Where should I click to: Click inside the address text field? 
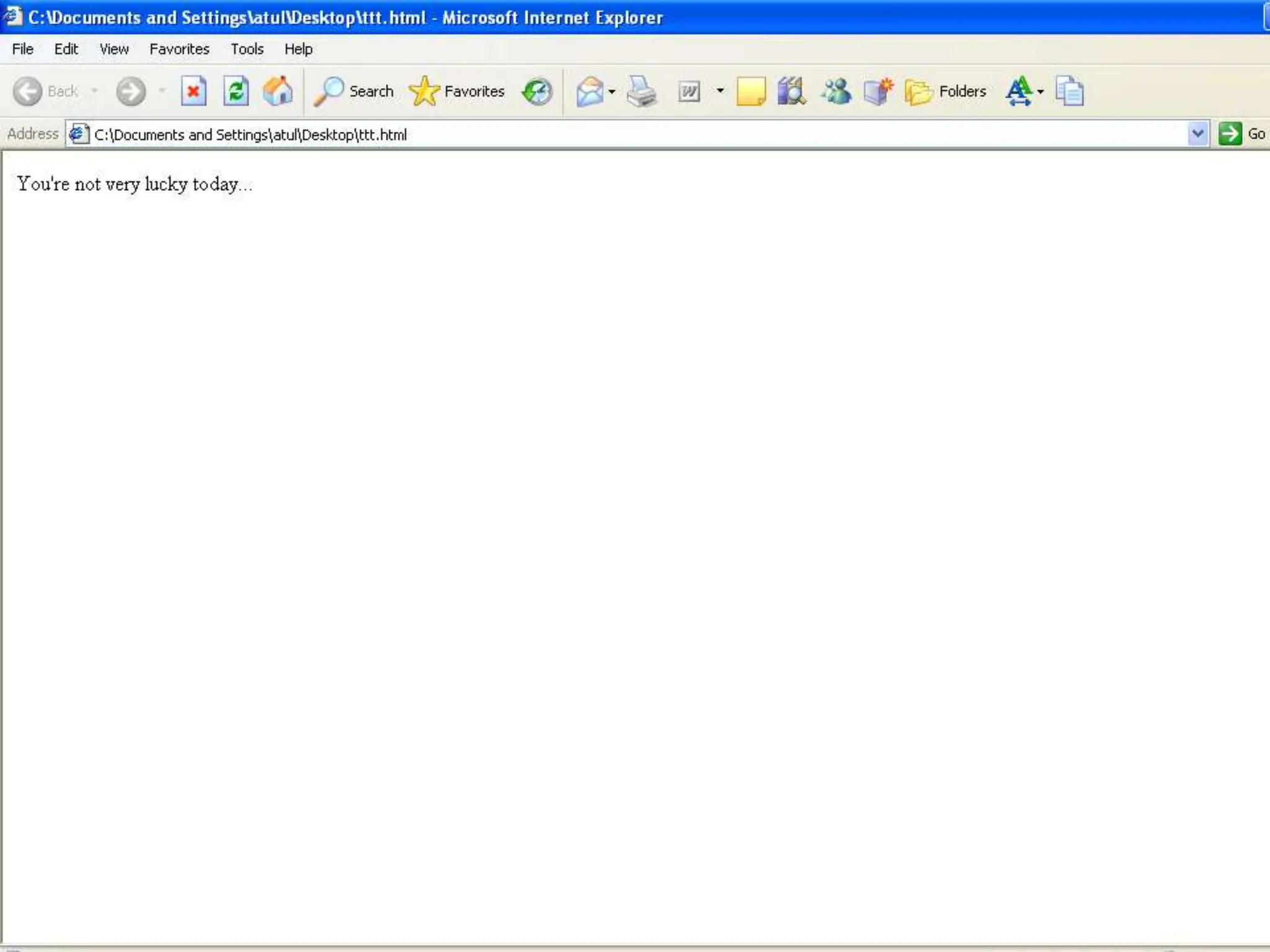(x=620, y=134)
